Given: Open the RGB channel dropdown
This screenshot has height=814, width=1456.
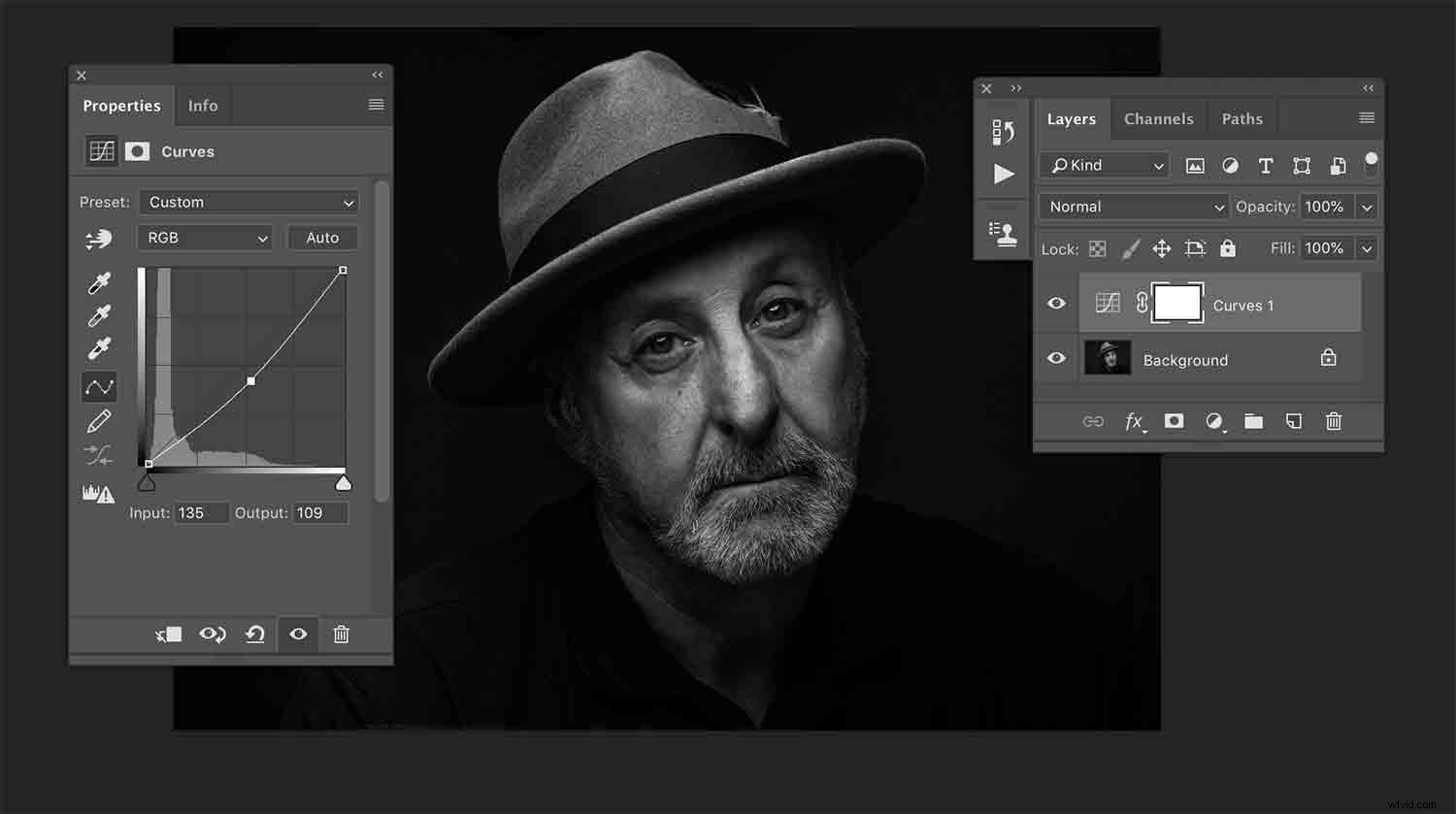Looking at the screenshot, I should click(204, 238).
